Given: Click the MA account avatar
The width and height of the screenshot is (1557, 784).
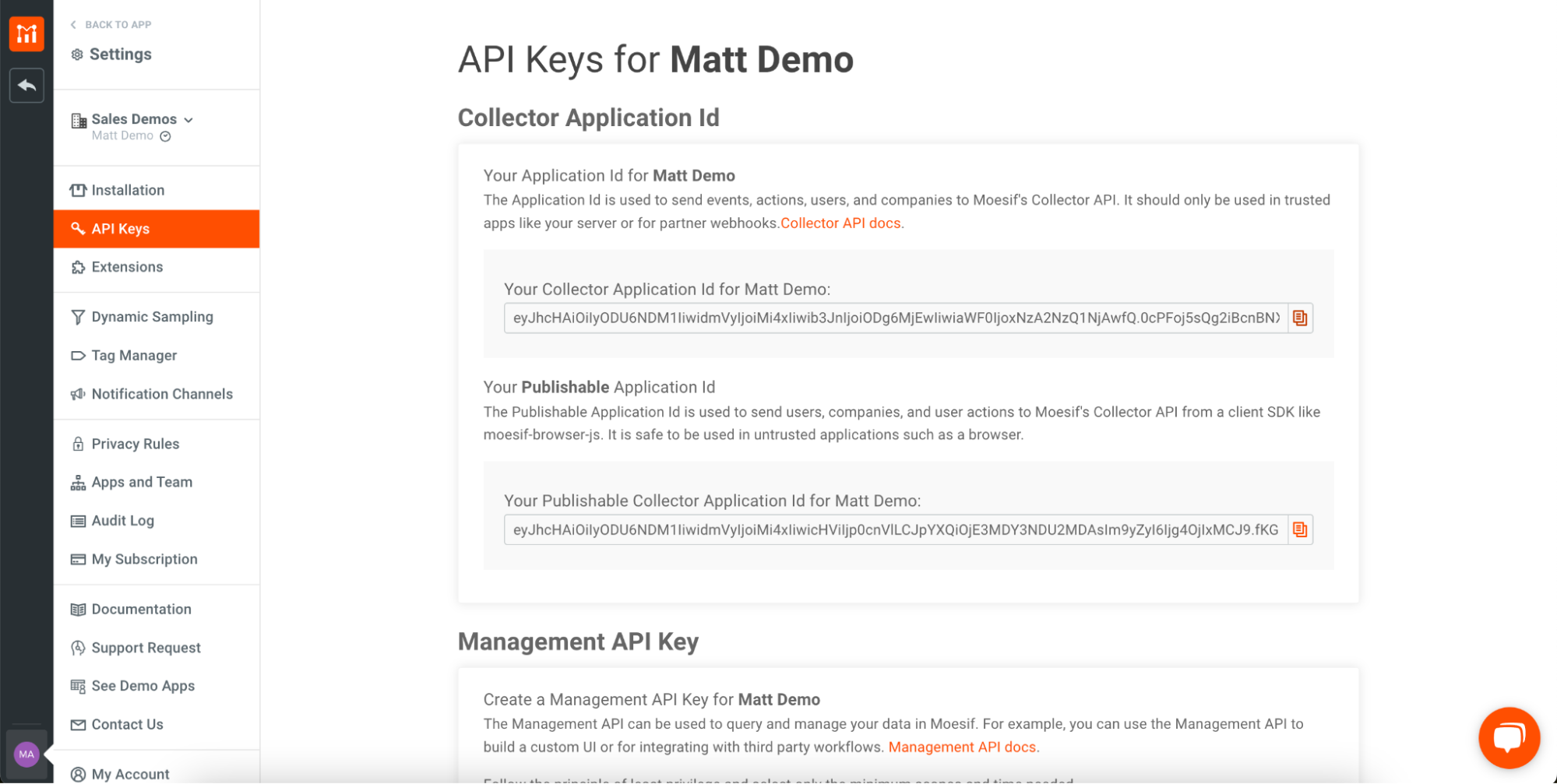Looking at the screenshot, I should tap(26, 754).
